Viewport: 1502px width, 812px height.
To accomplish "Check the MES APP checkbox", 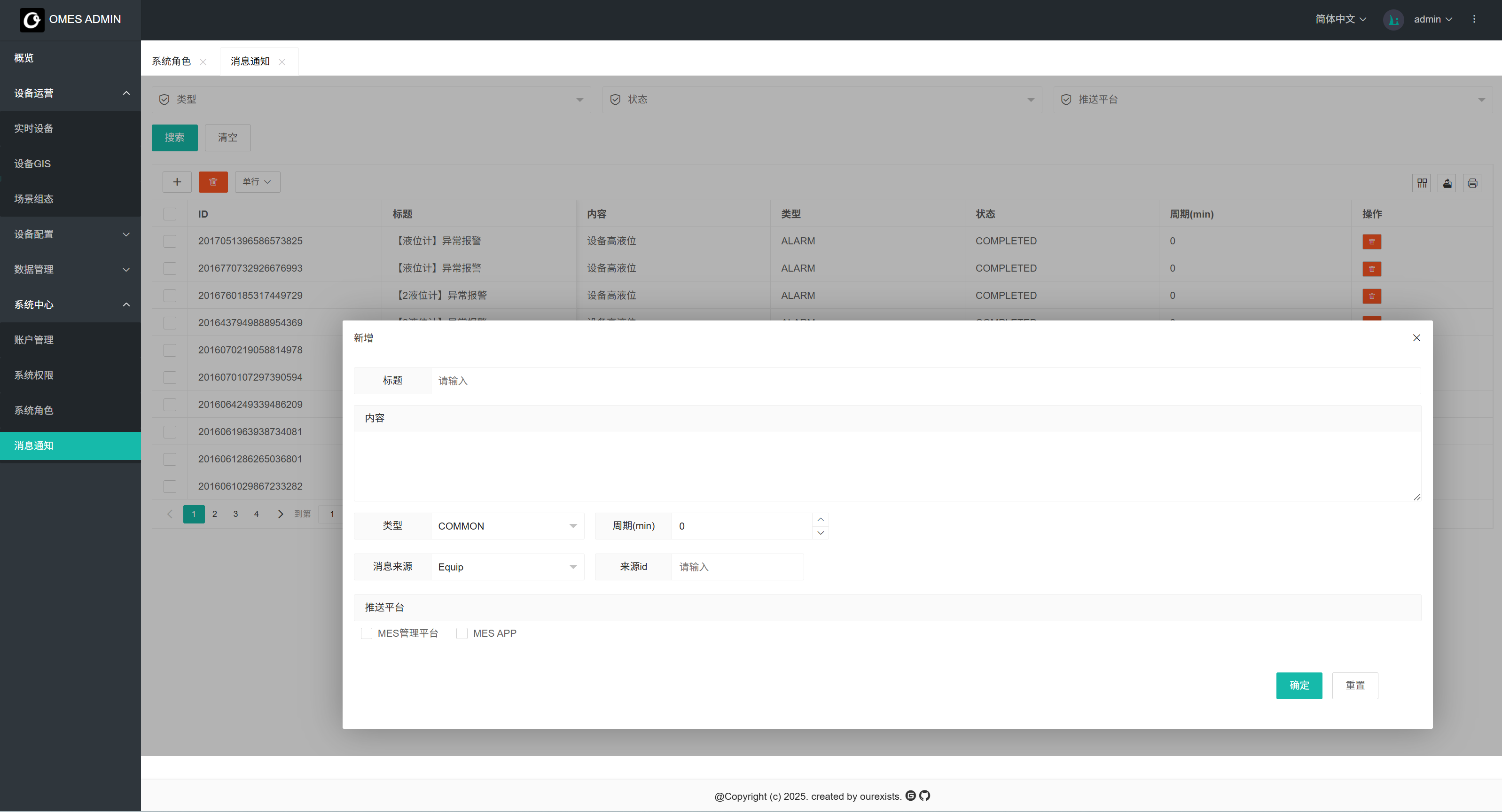I will coord(462,633).
